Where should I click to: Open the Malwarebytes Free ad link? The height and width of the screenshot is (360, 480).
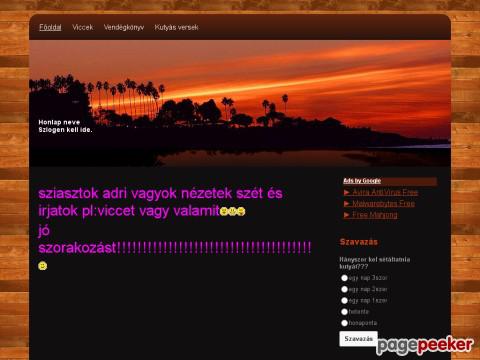coord(383,203)
